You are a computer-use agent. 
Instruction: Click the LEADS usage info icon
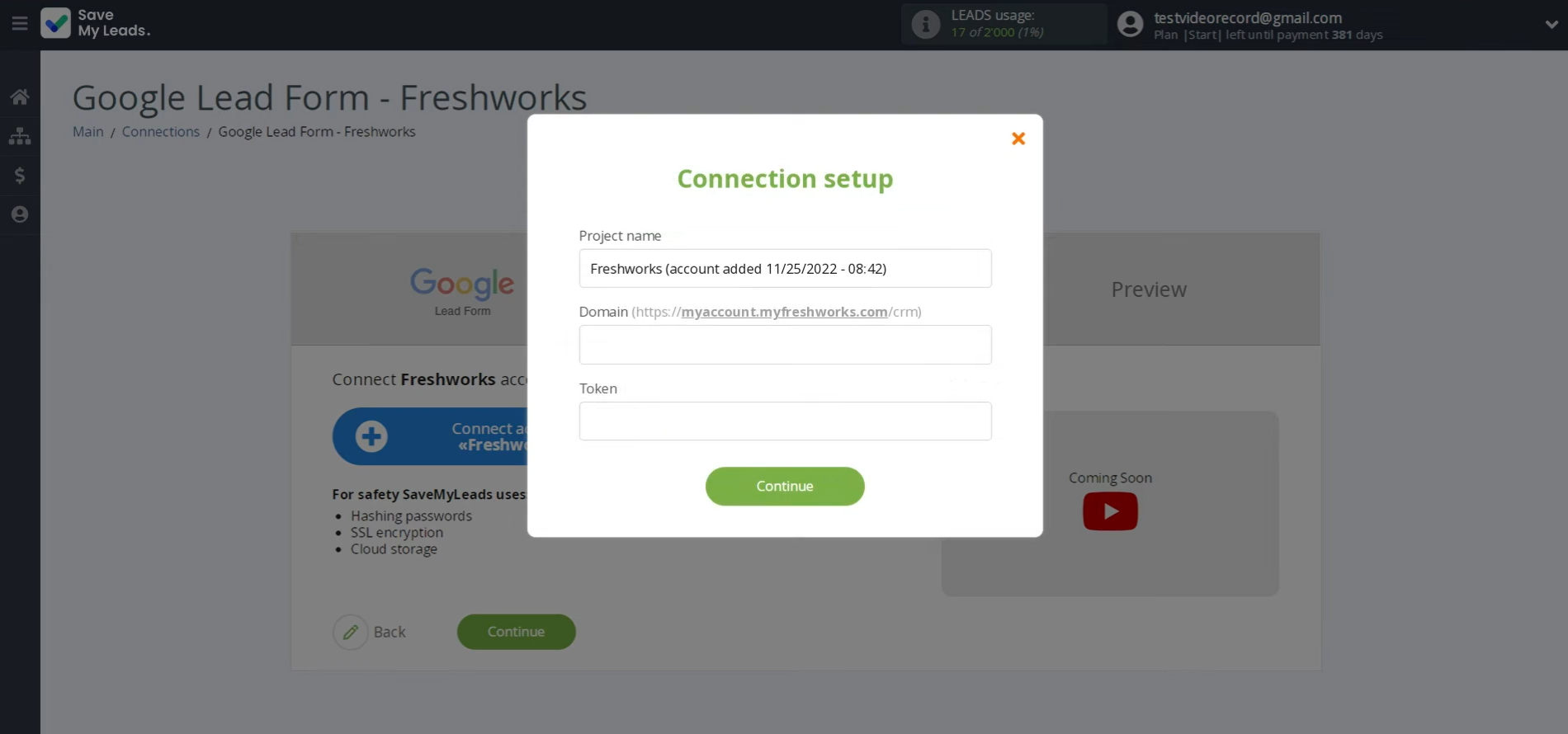(926, 24)
